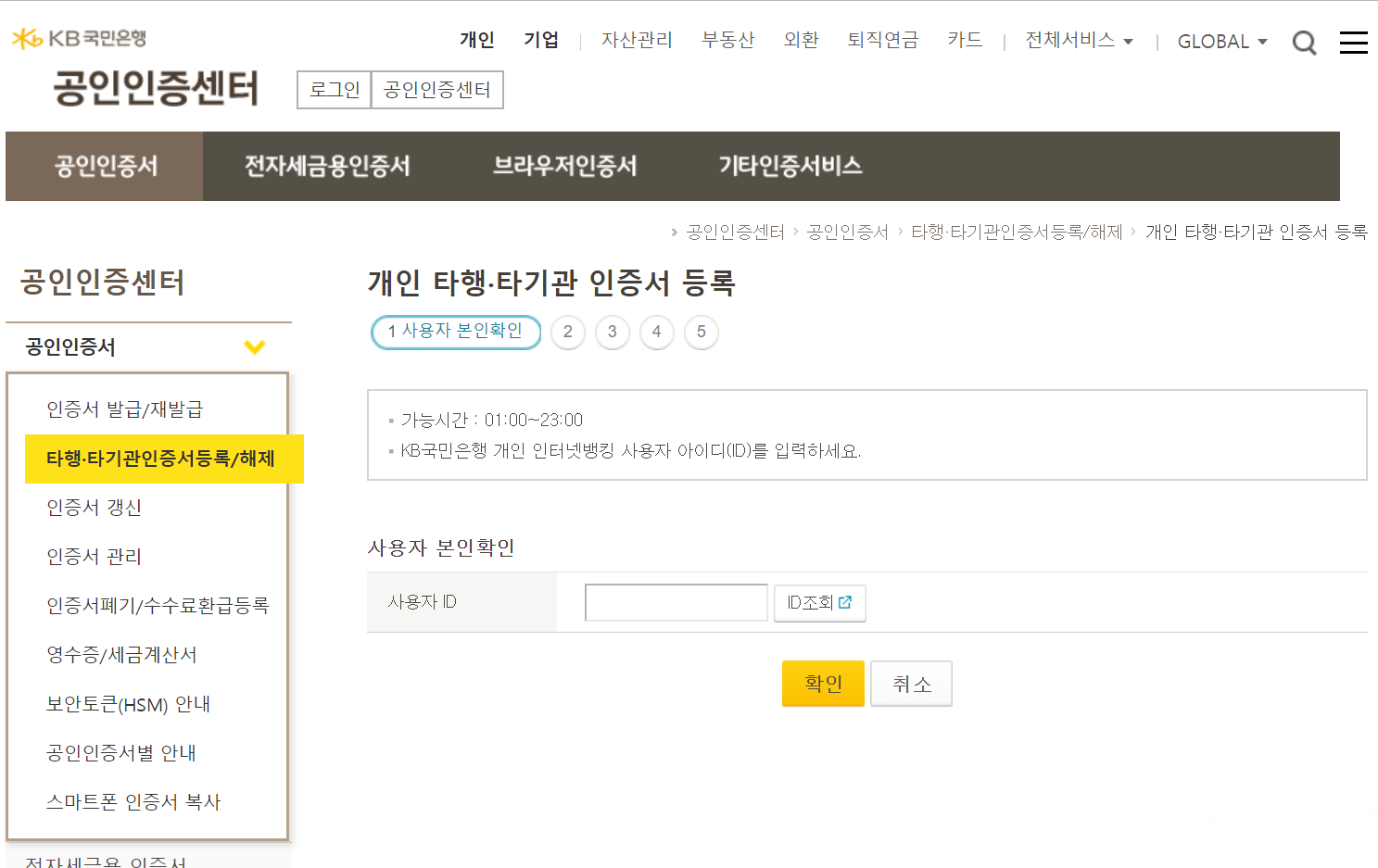Screen dimensions: 1378x868
Task: Click the 취소 button
Action: tap(911, 684)
